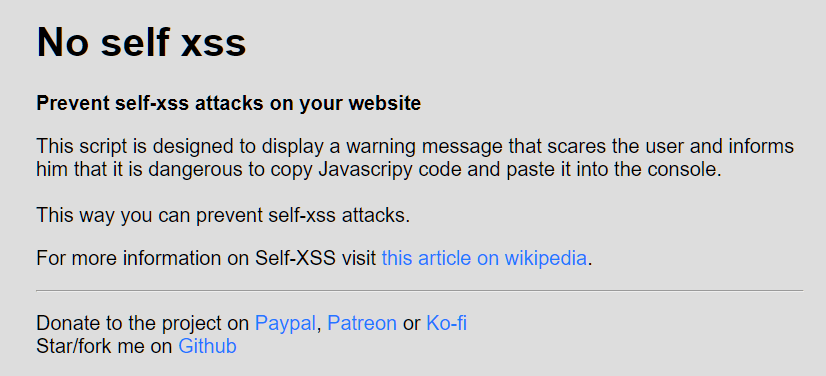
Task: Follow the Paypal donation link
Action: tap(285, 323)
